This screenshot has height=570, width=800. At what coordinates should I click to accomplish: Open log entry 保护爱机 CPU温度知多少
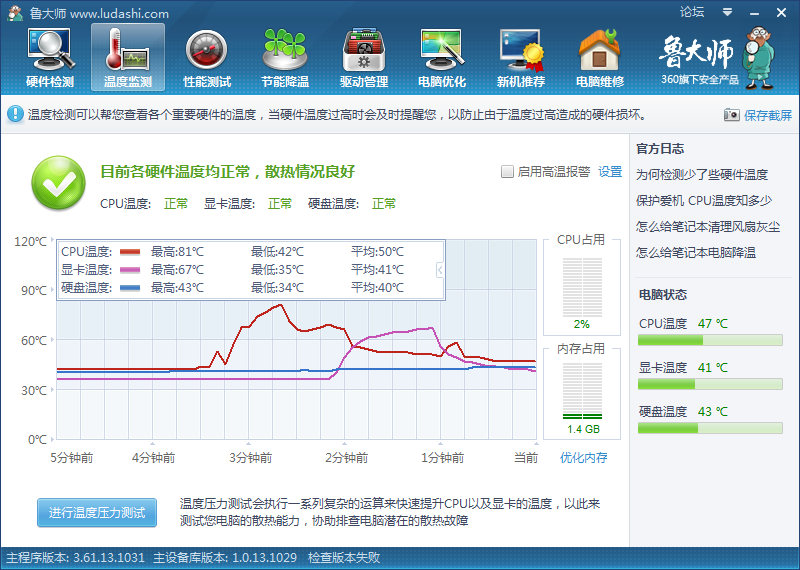(704, 201)
